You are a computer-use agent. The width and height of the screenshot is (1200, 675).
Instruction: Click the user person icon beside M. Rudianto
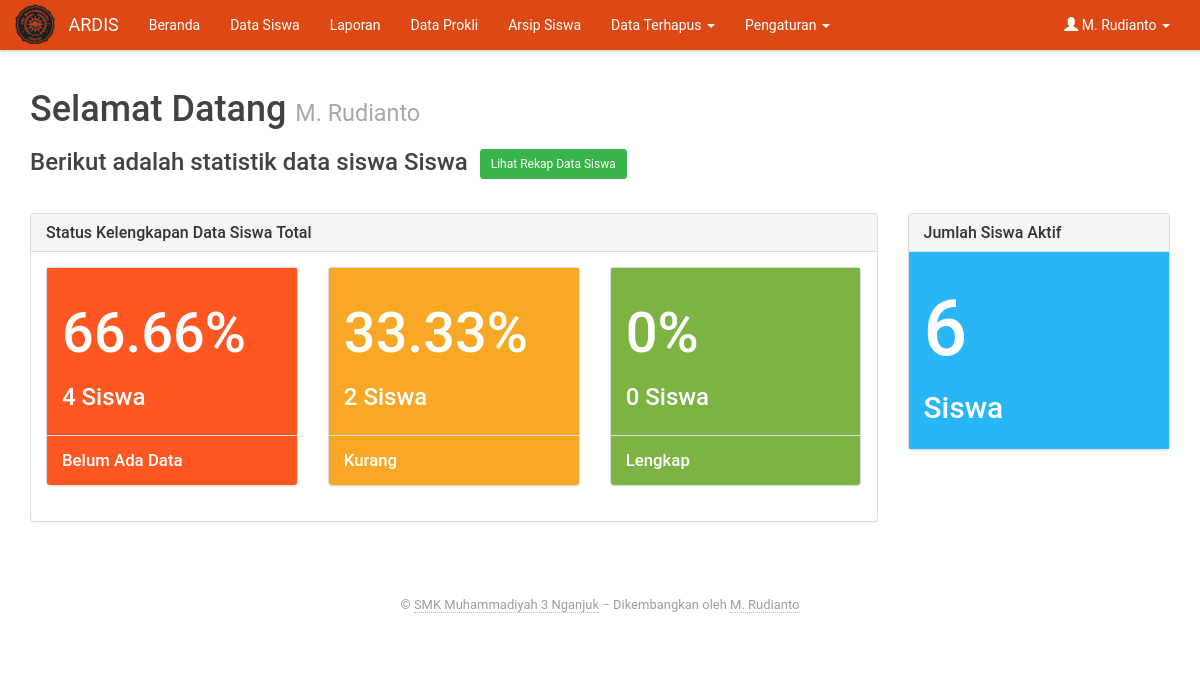tap(1071, 24)
